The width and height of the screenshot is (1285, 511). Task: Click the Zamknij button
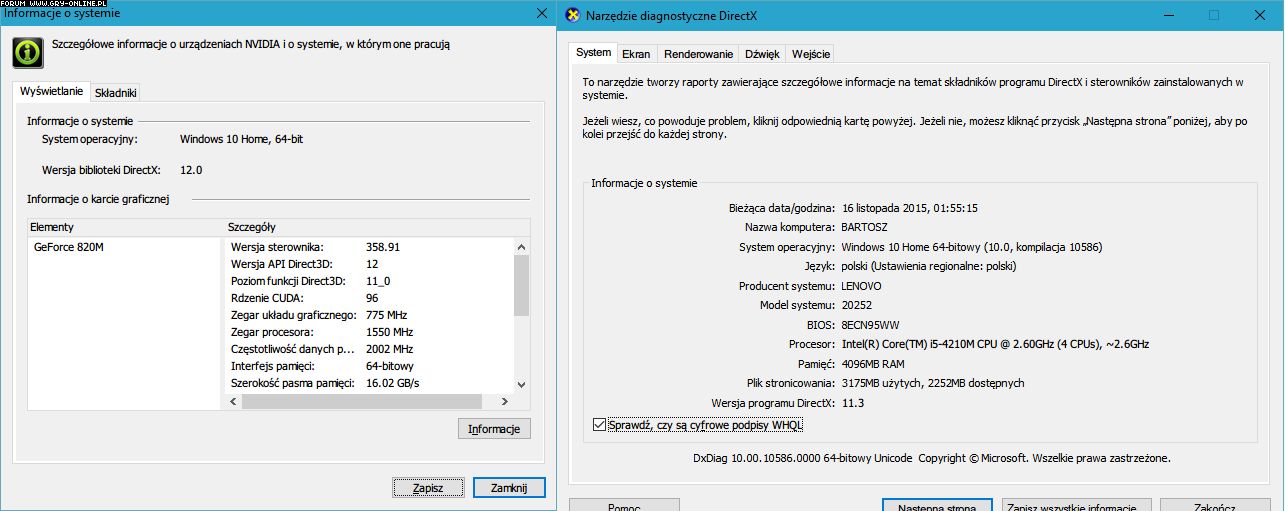[x=509, y=488]
